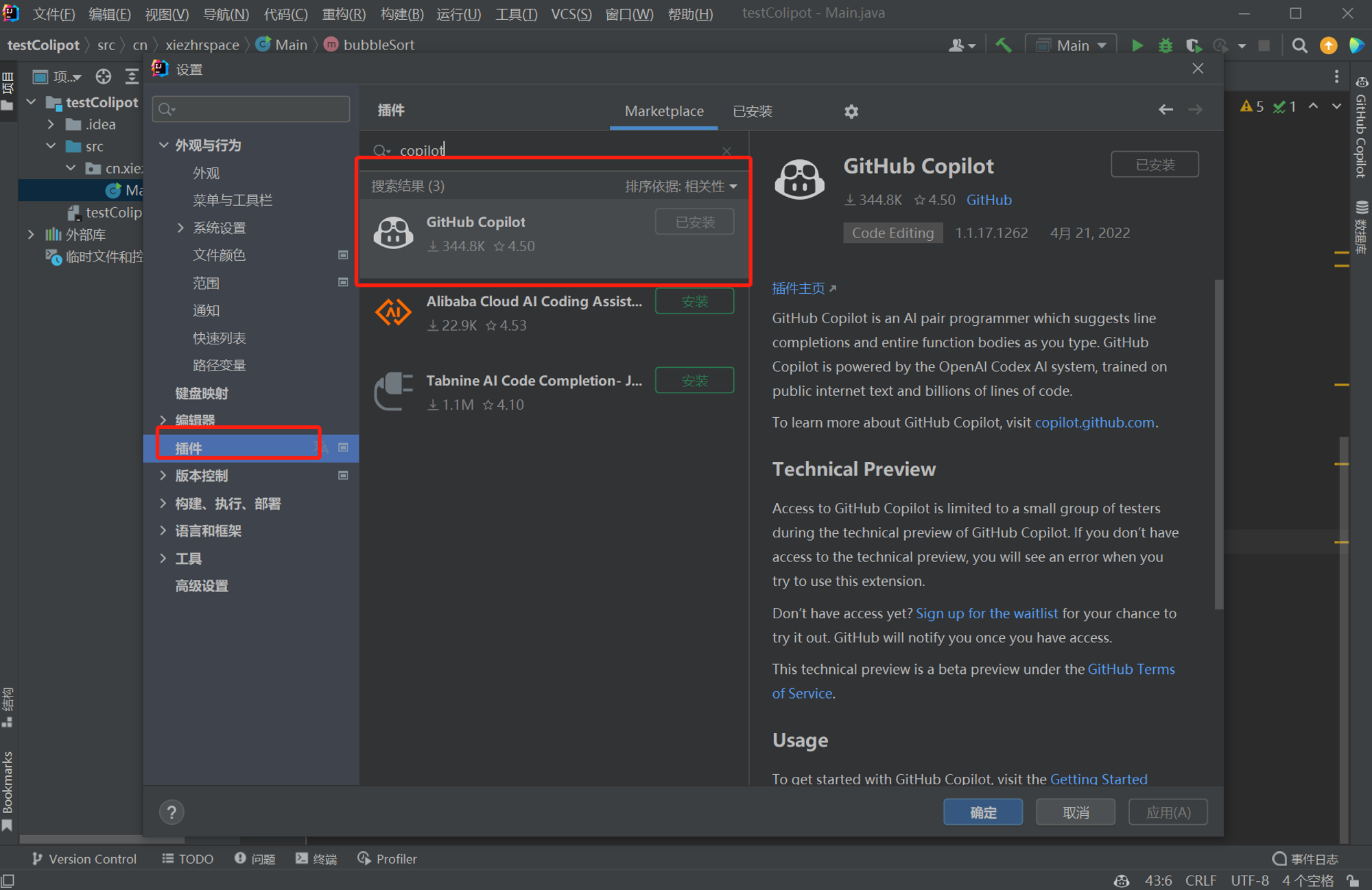Viewport: 1372px width, 890px height.
Task: Open the 帮助(H) menu
Action: (x=690, y=14)
